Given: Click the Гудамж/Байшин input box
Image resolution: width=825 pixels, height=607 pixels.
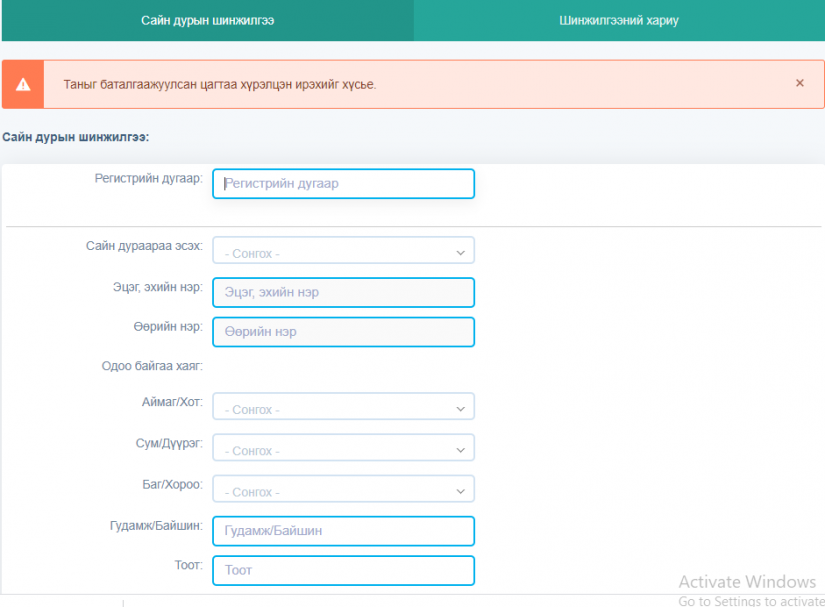Looking at the screenshot, I should (344, 531).
